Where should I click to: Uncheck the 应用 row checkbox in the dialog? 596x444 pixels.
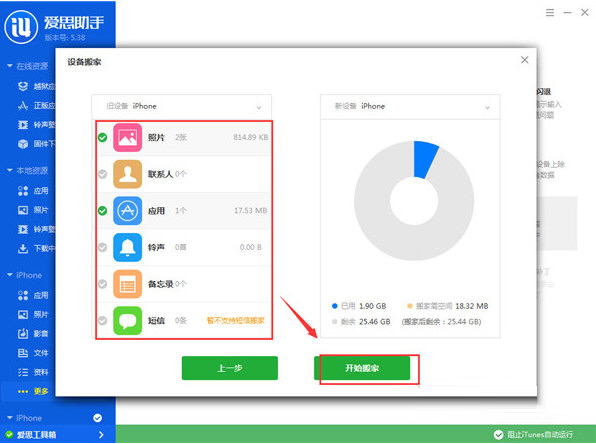[x=102, y=211]
